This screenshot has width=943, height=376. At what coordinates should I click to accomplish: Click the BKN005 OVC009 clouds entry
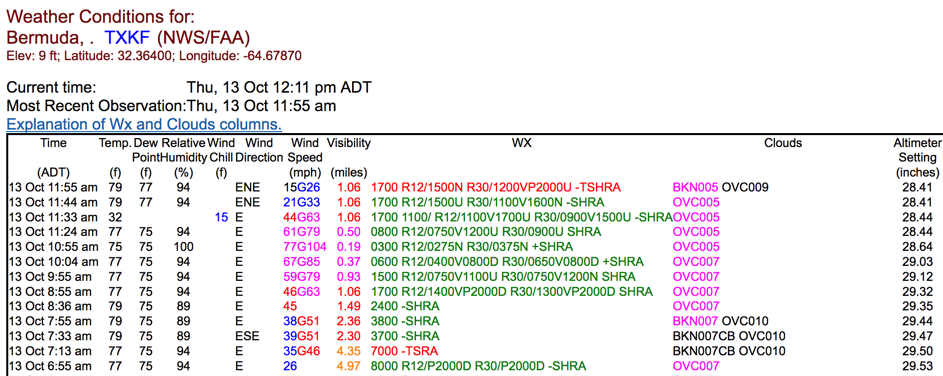[x=720, y=187]
